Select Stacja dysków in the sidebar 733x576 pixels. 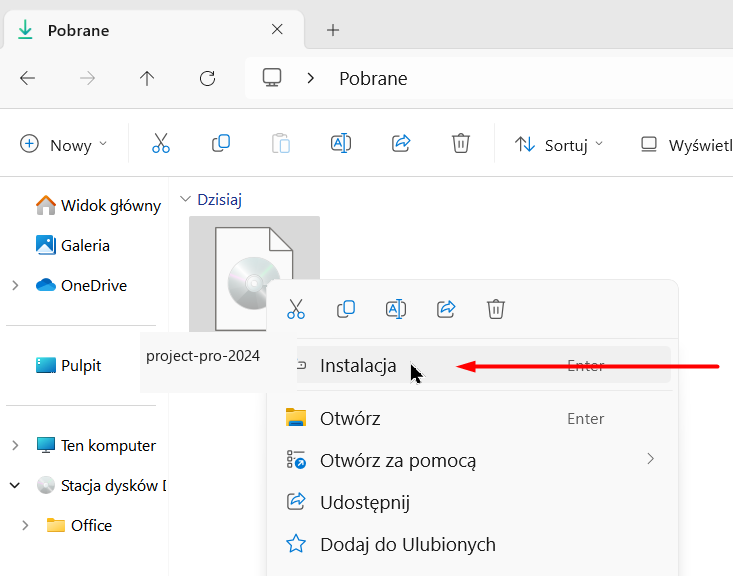101,485
